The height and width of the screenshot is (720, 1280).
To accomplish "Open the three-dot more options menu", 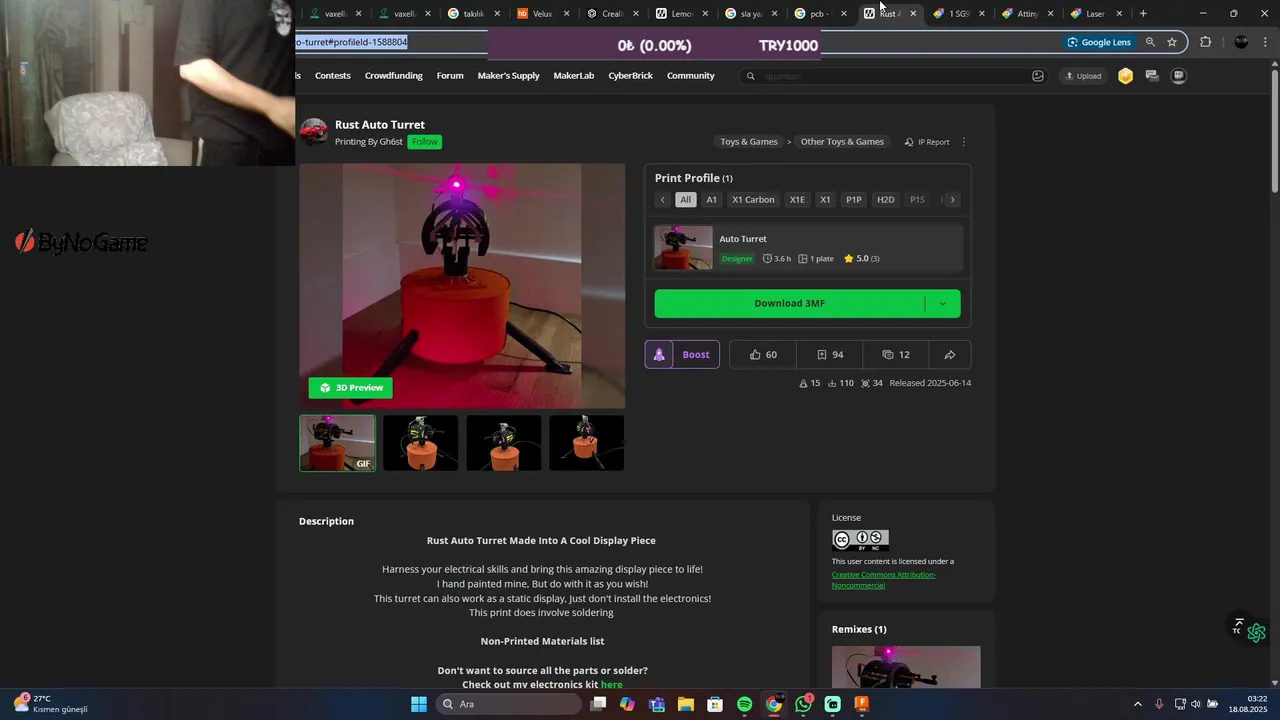I will coord(964,142).
